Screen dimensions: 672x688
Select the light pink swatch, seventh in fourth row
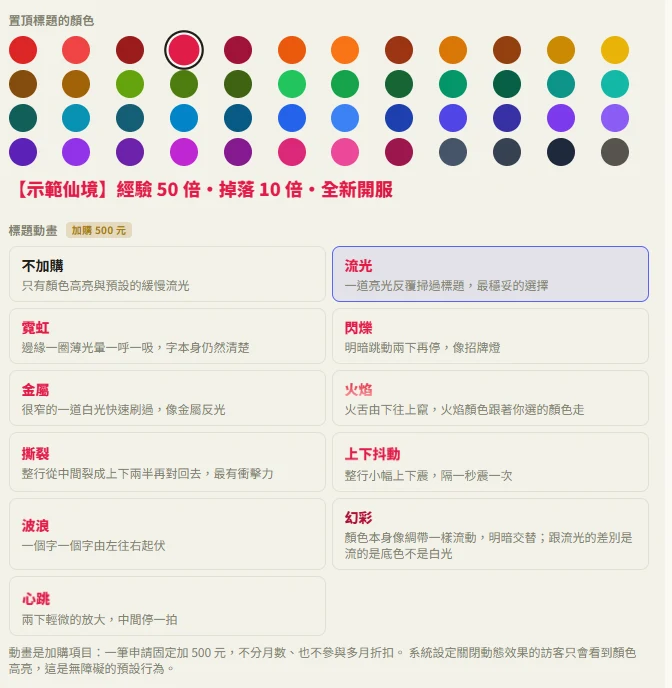tap(345, 152)
